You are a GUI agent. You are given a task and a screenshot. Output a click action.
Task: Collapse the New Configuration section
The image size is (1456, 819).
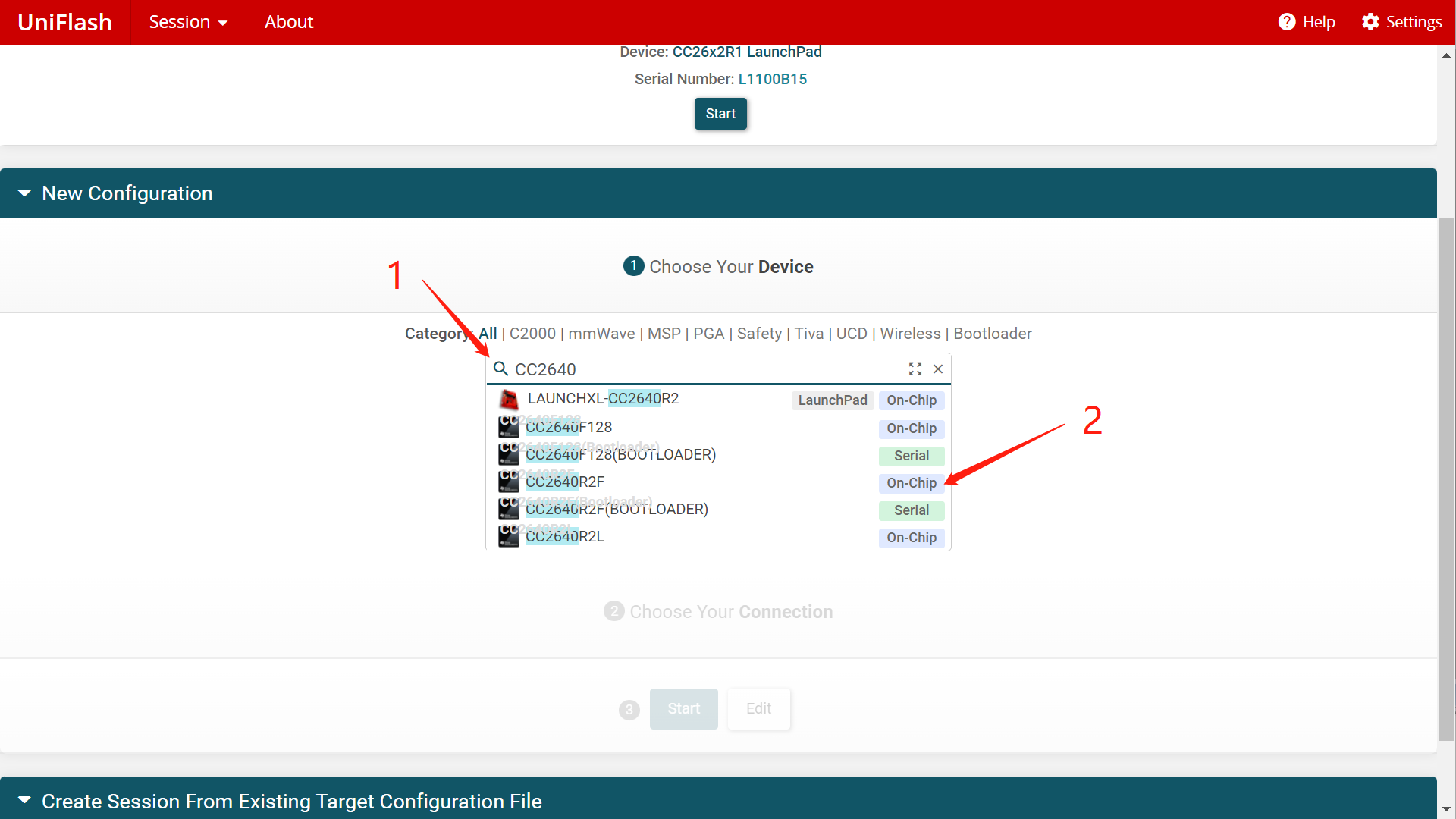click(24, 193)
